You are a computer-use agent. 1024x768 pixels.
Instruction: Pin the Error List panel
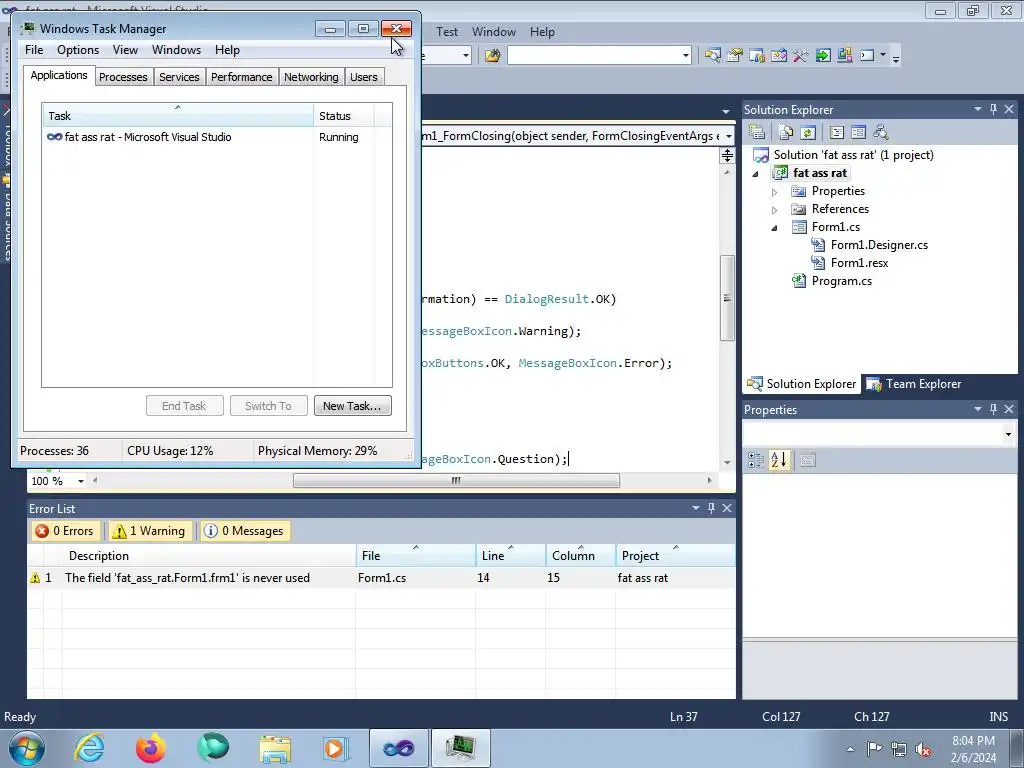tap(711, 508)
